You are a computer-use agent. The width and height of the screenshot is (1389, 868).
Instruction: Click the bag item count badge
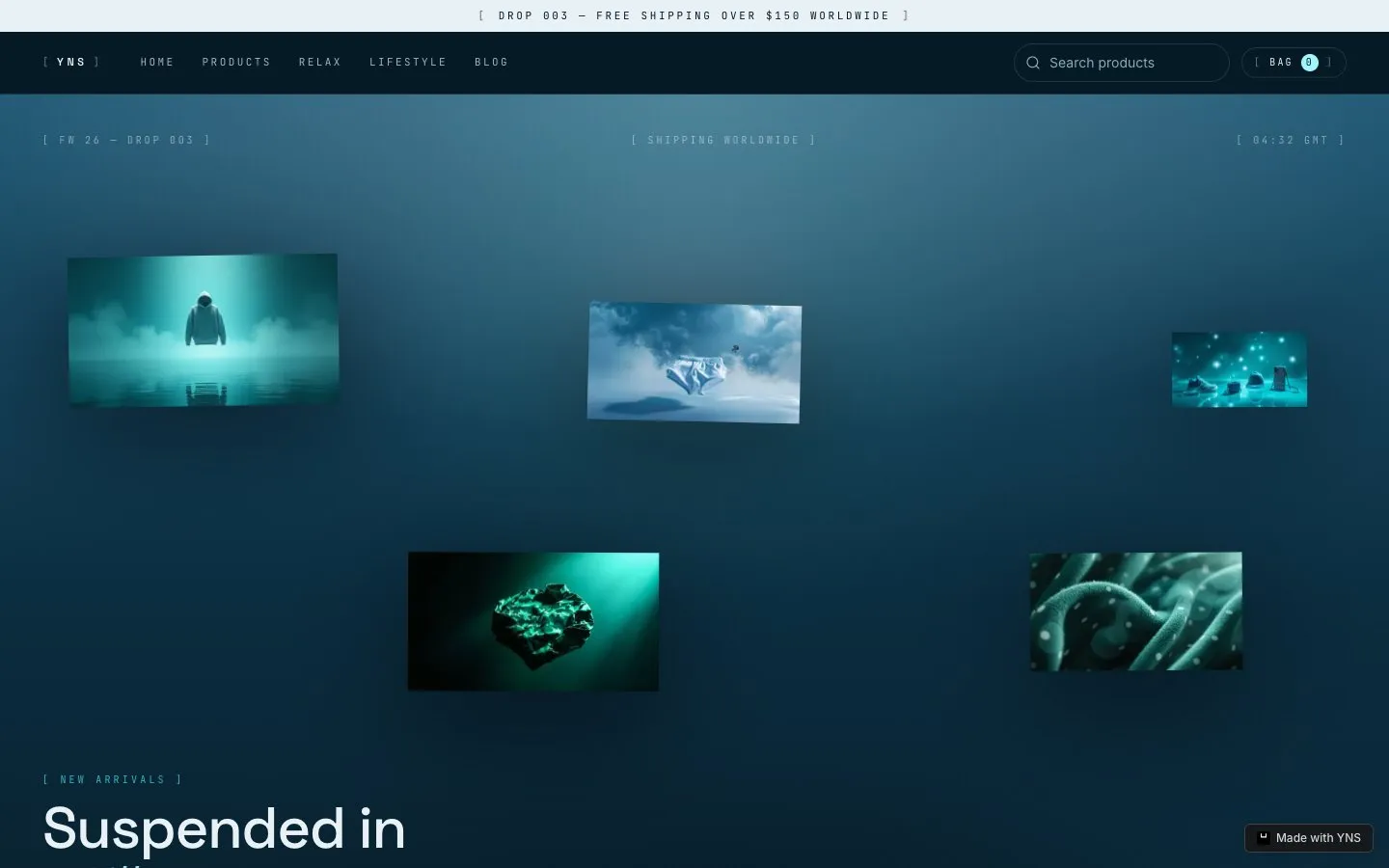(x=1309, y=63)
